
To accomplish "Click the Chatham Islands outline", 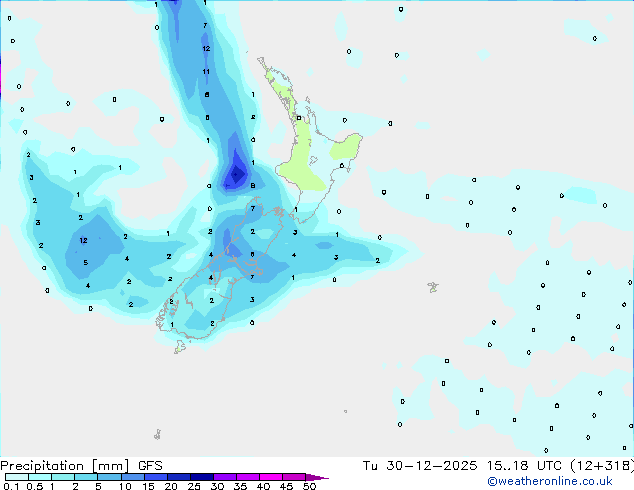I will (433, 287).
